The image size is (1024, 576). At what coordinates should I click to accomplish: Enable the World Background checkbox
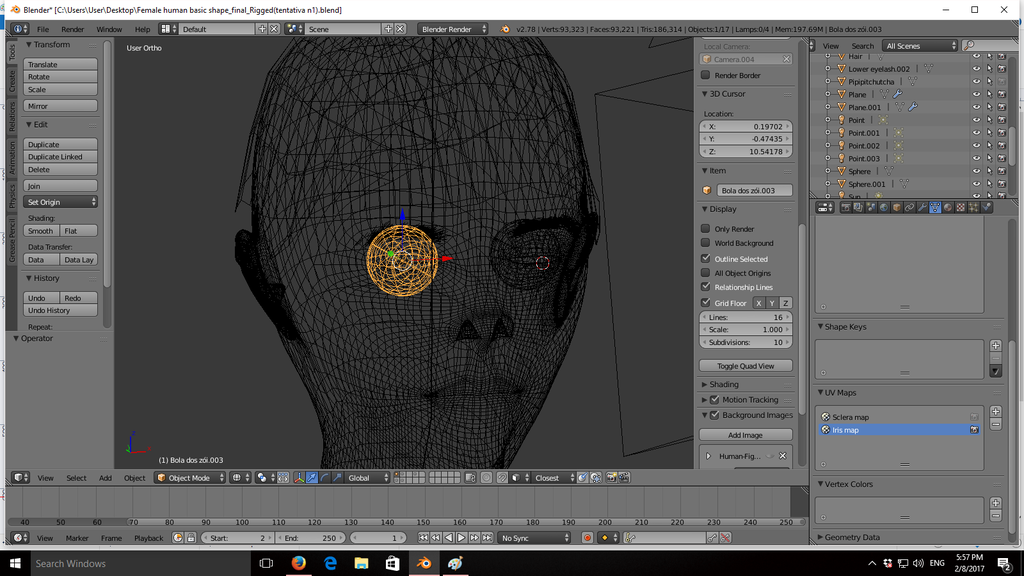tap(705, 243)
